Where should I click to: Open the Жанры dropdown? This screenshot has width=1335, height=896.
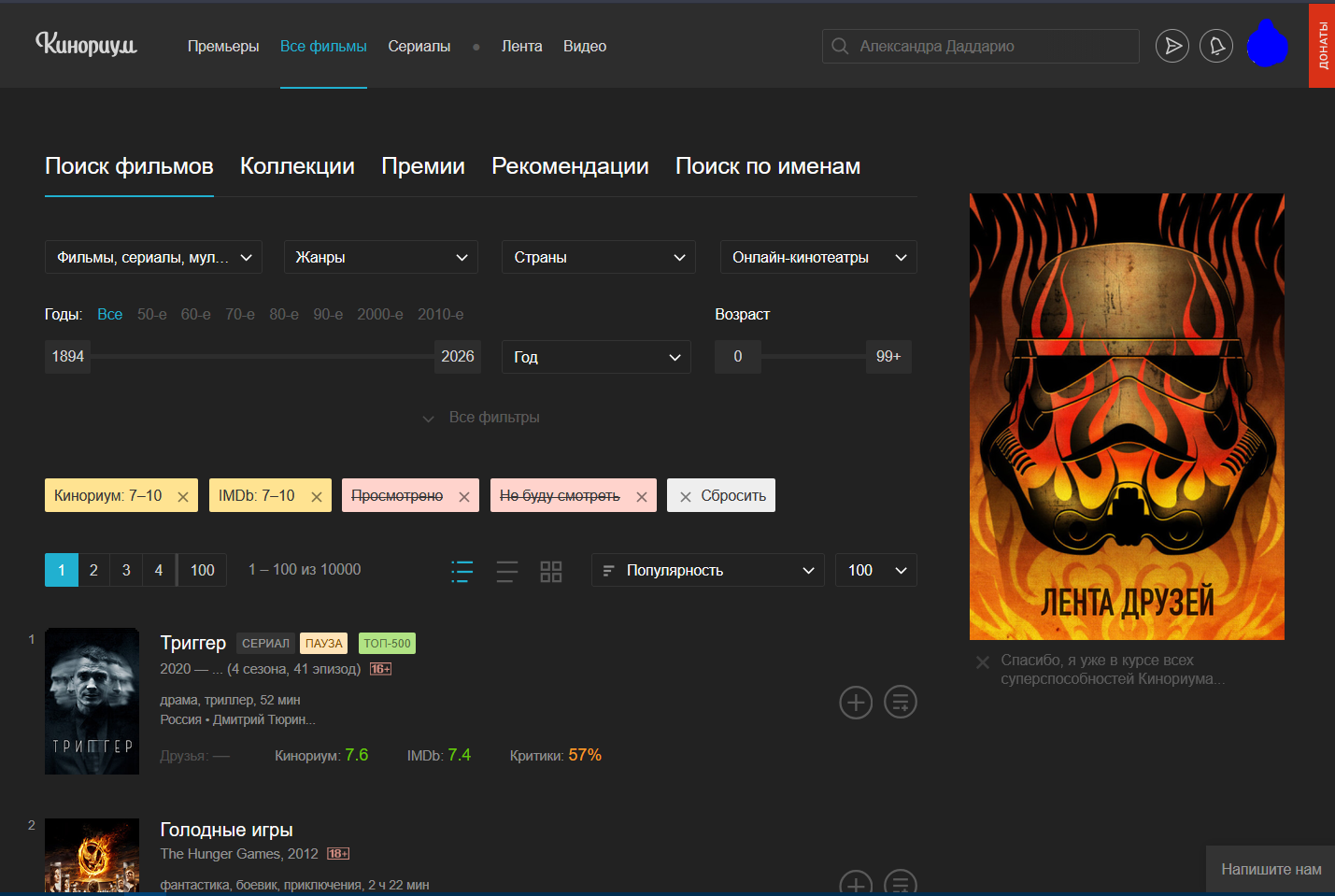click(x=381, y=257)
